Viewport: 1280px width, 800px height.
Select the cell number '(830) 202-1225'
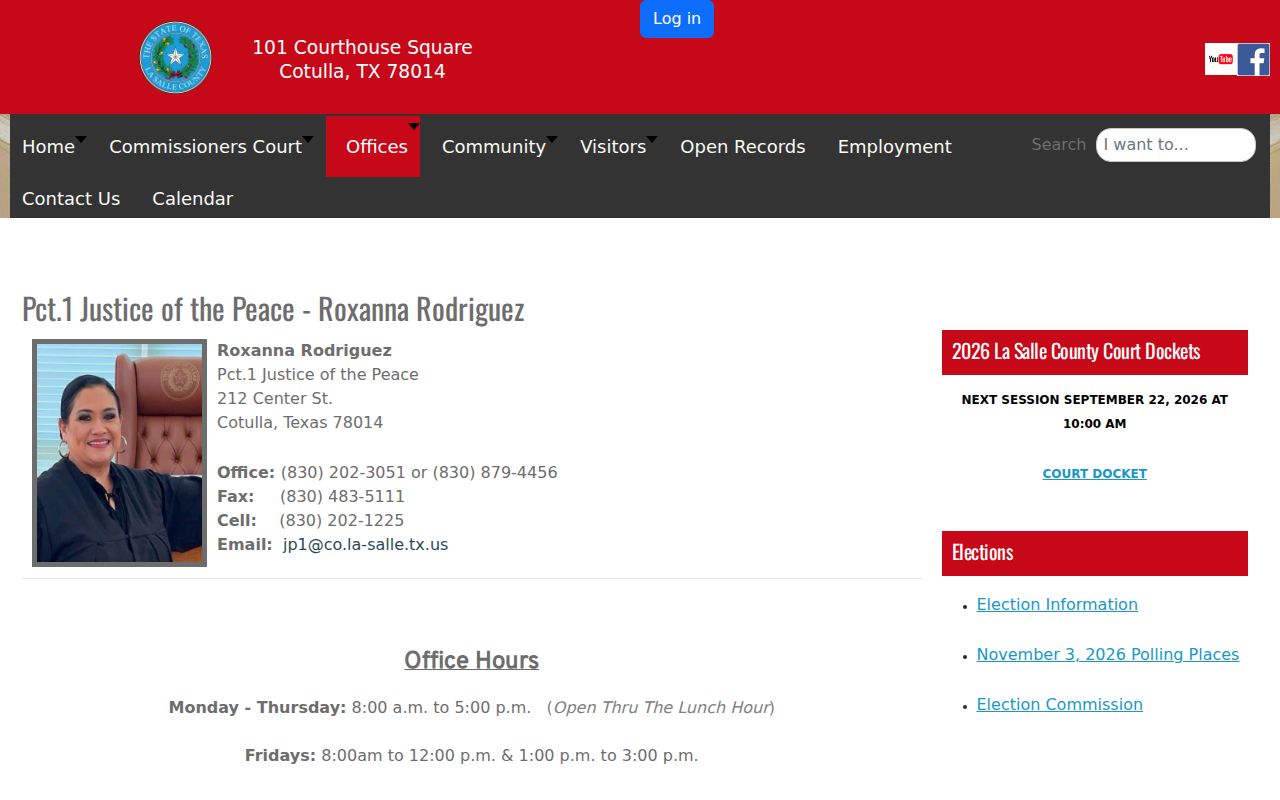click(342, 520)
